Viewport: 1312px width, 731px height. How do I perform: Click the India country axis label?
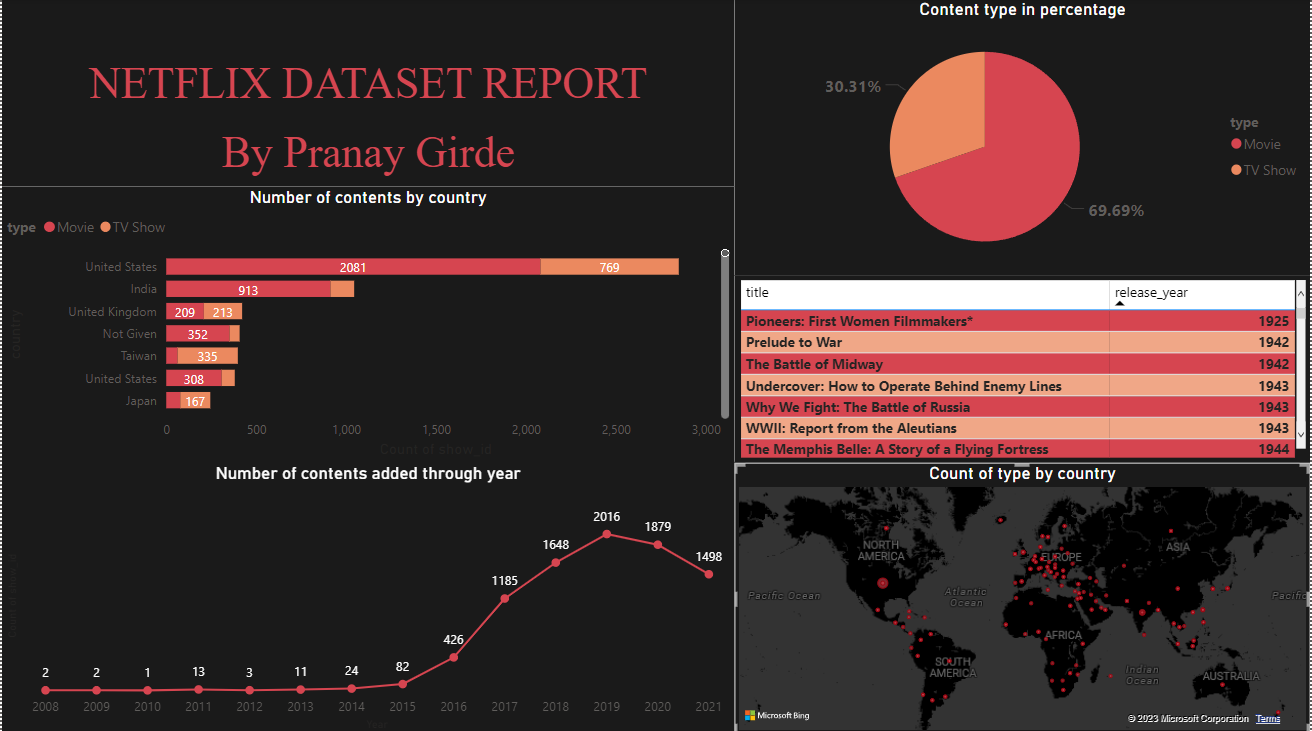coord(143,289)
